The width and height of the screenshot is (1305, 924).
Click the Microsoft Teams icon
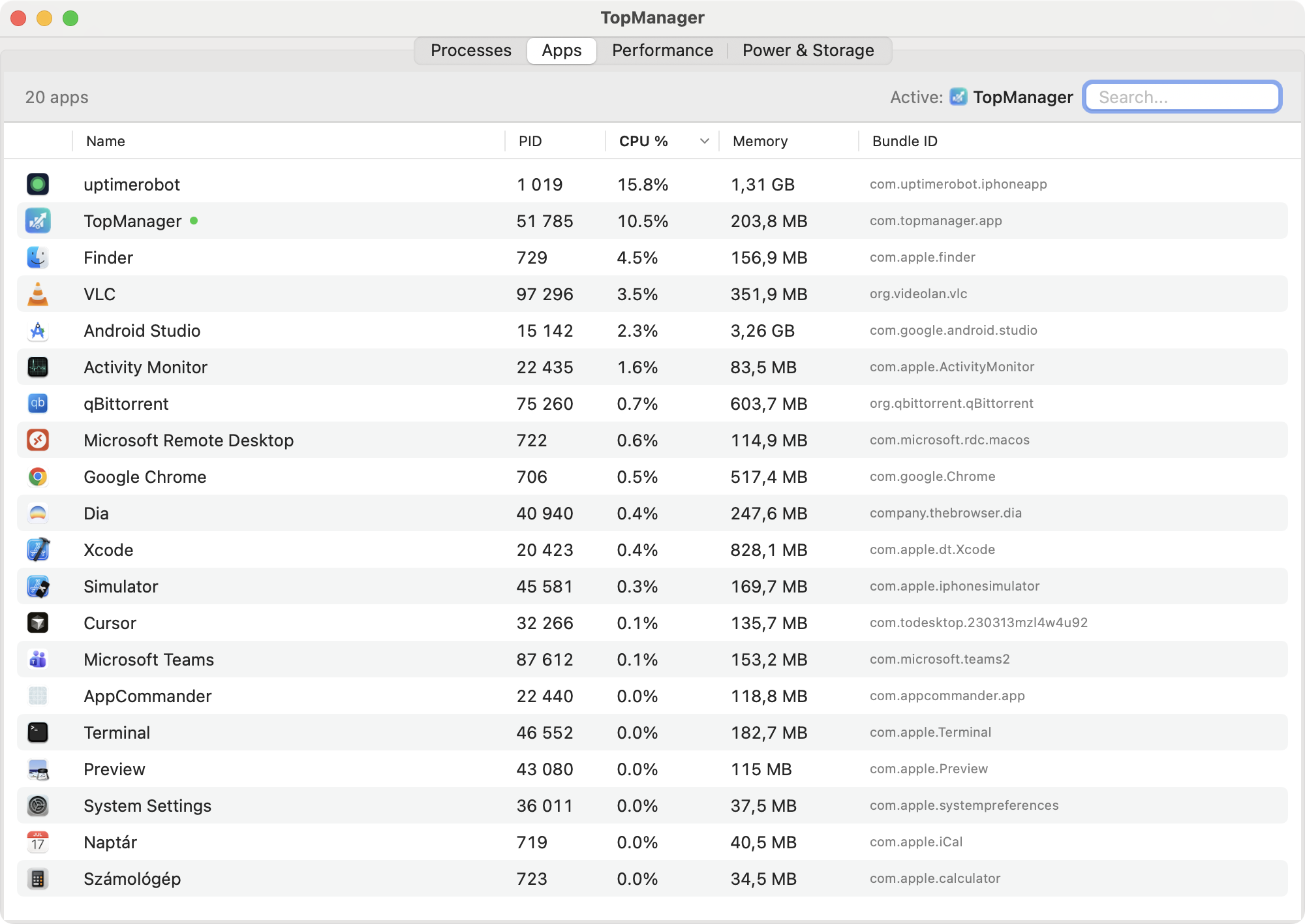tap(38, 660)
